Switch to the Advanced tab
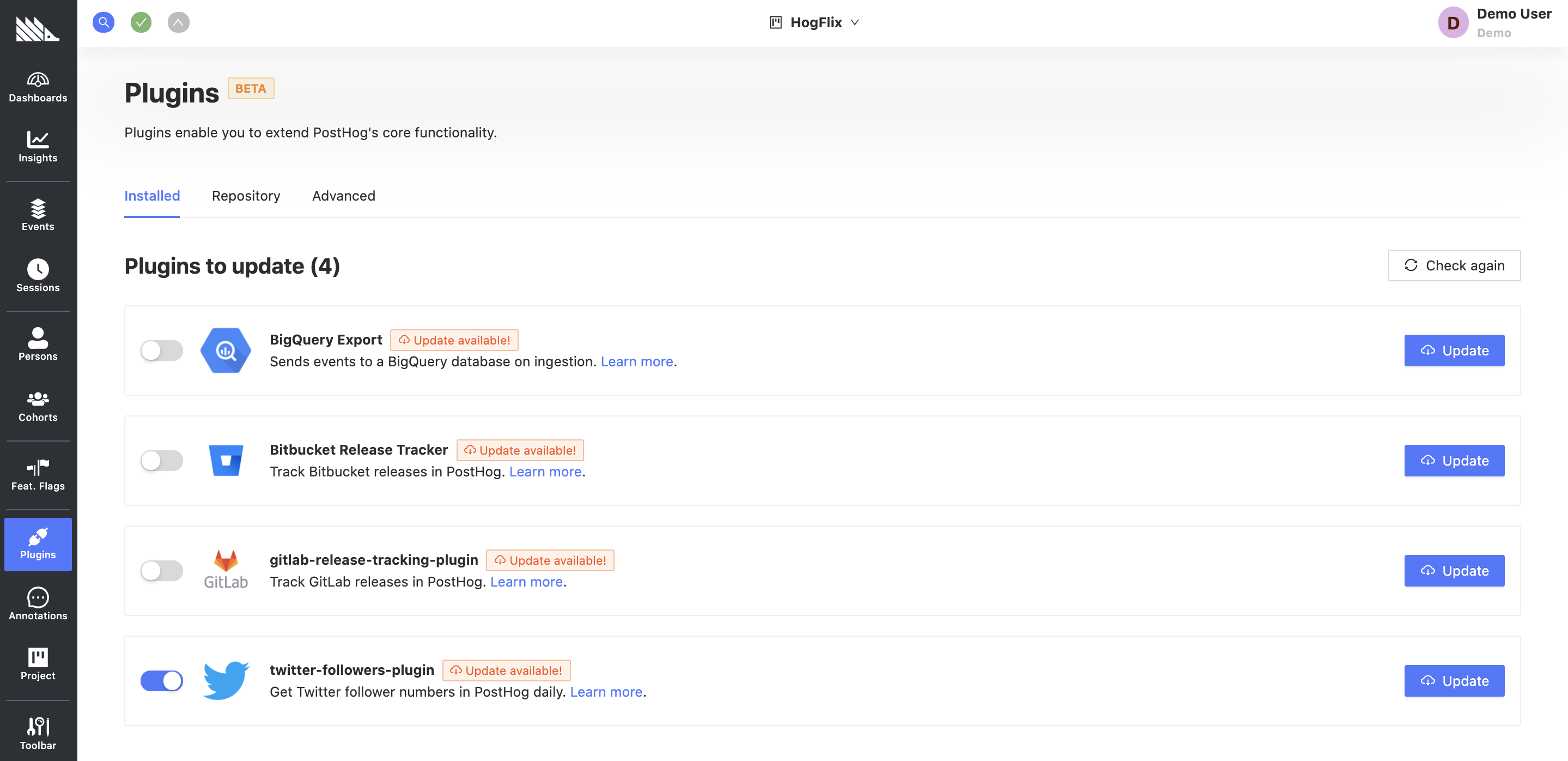 343,195
